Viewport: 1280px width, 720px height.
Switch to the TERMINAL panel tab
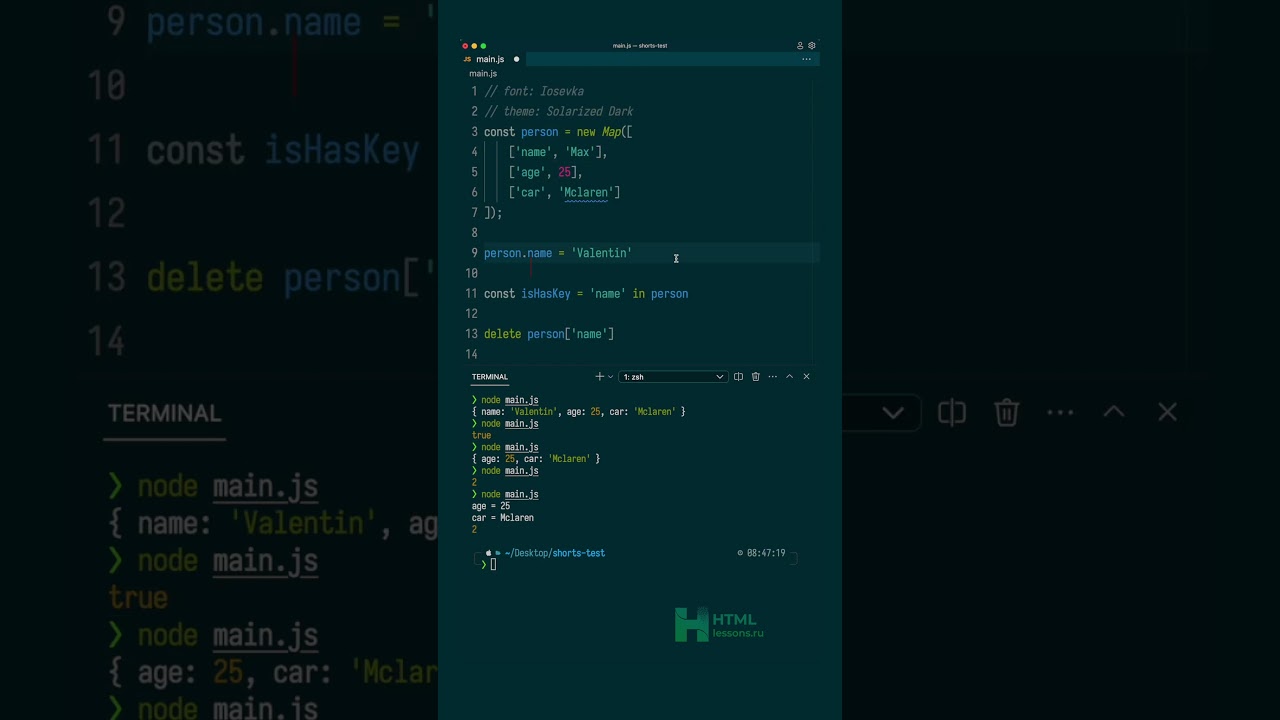click(x=490, y=377)
